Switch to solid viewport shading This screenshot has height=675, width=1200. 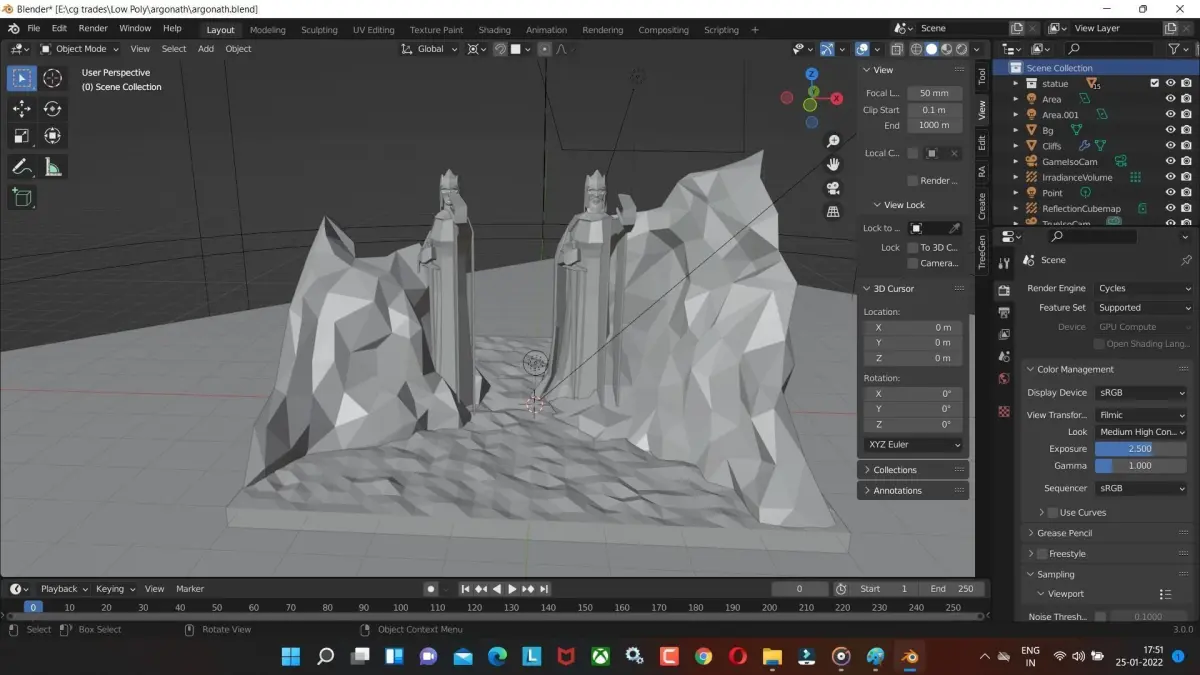pos(931,48)
